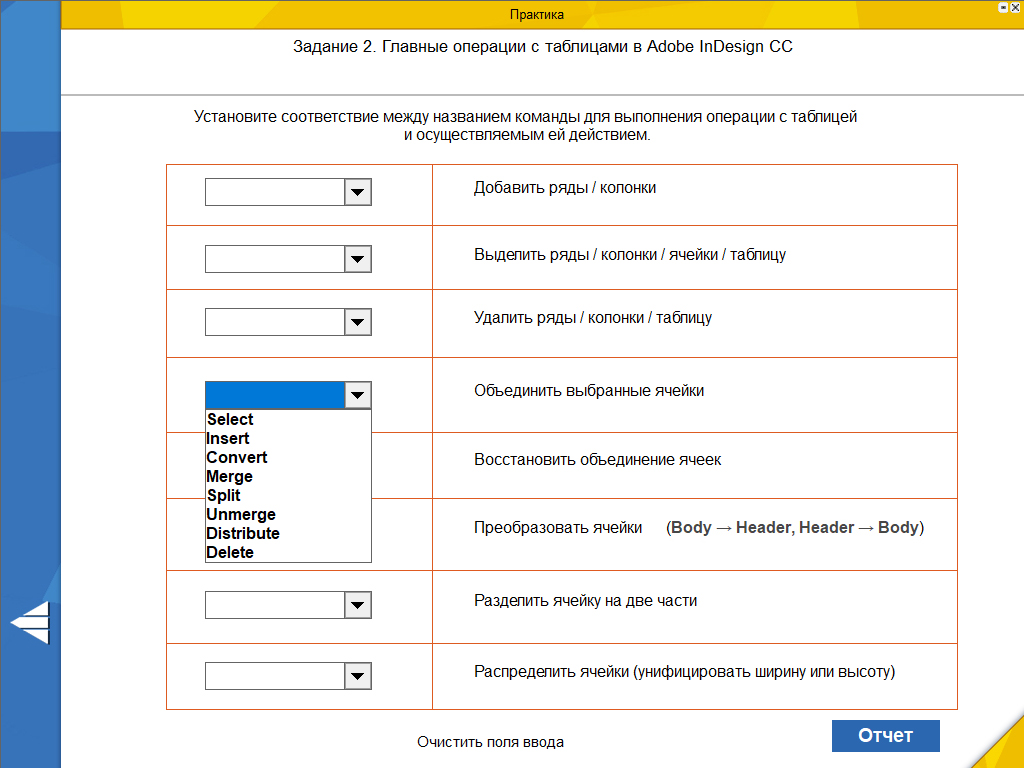Open dropdown beside 'Удалить ряды / колонки / таблицу'
1024x768 pixels.
pos(357,322)
